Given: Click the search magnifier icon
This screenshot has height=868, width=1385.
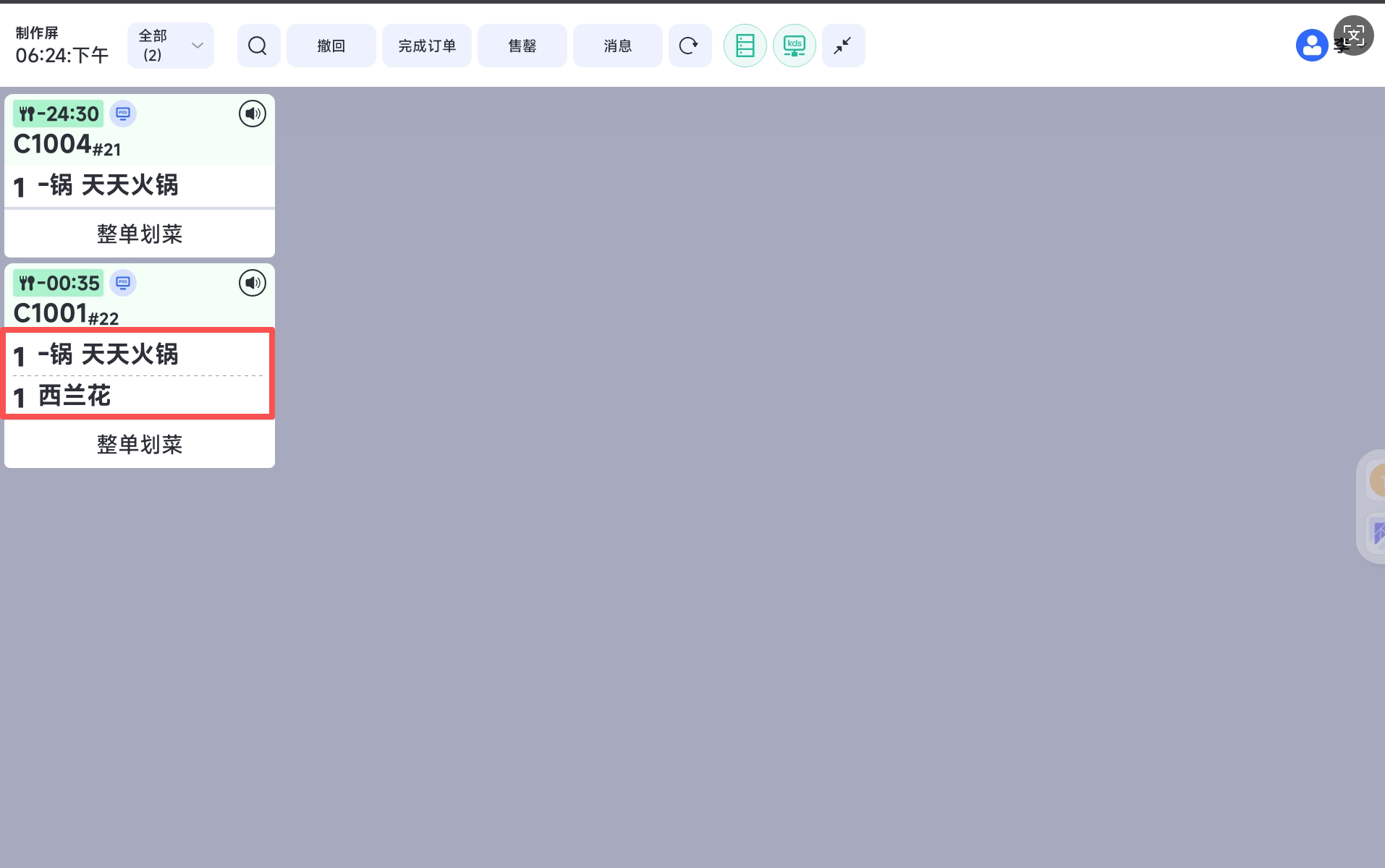Looking at the screenshot, I should tap(258, 46).
